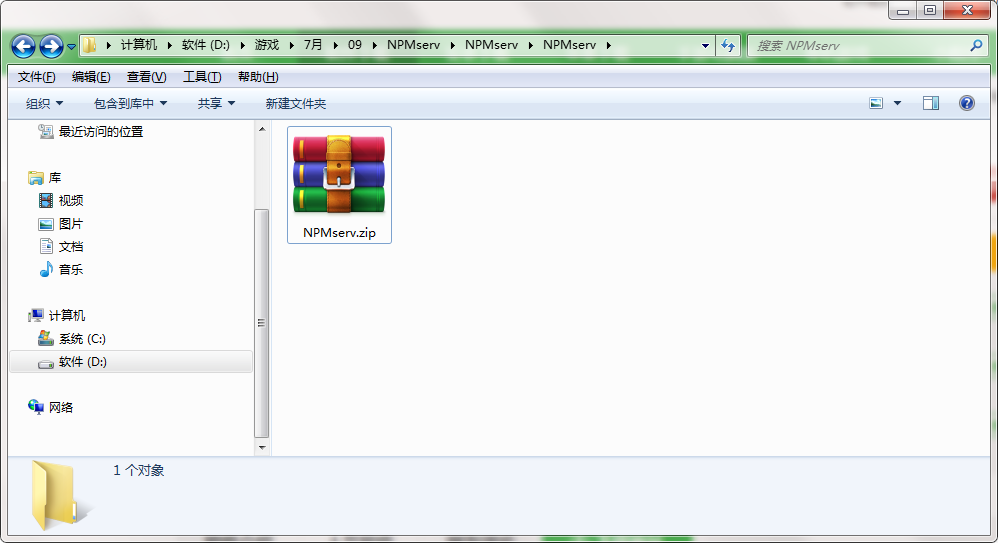Viewport: 998px width, 543px height.
Task: Close the Explorer window
Action: pos(967,11)
